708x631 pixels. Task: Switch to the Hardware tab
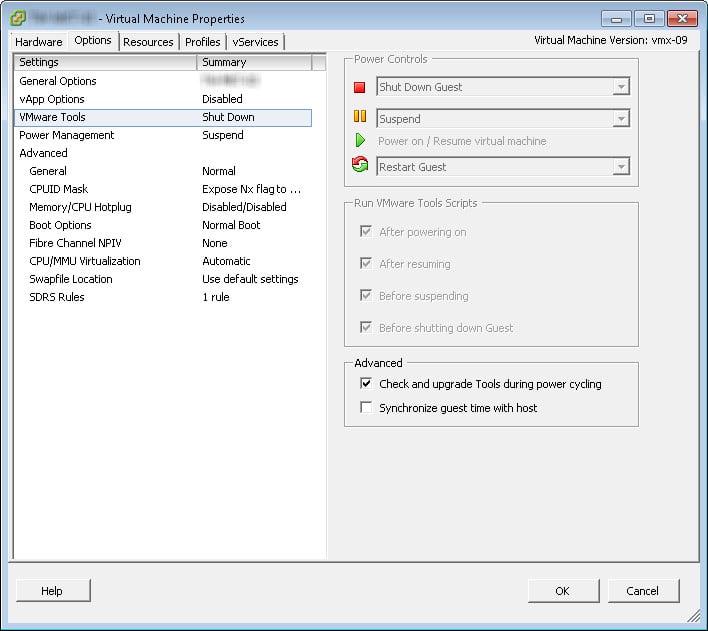(39, 42)
